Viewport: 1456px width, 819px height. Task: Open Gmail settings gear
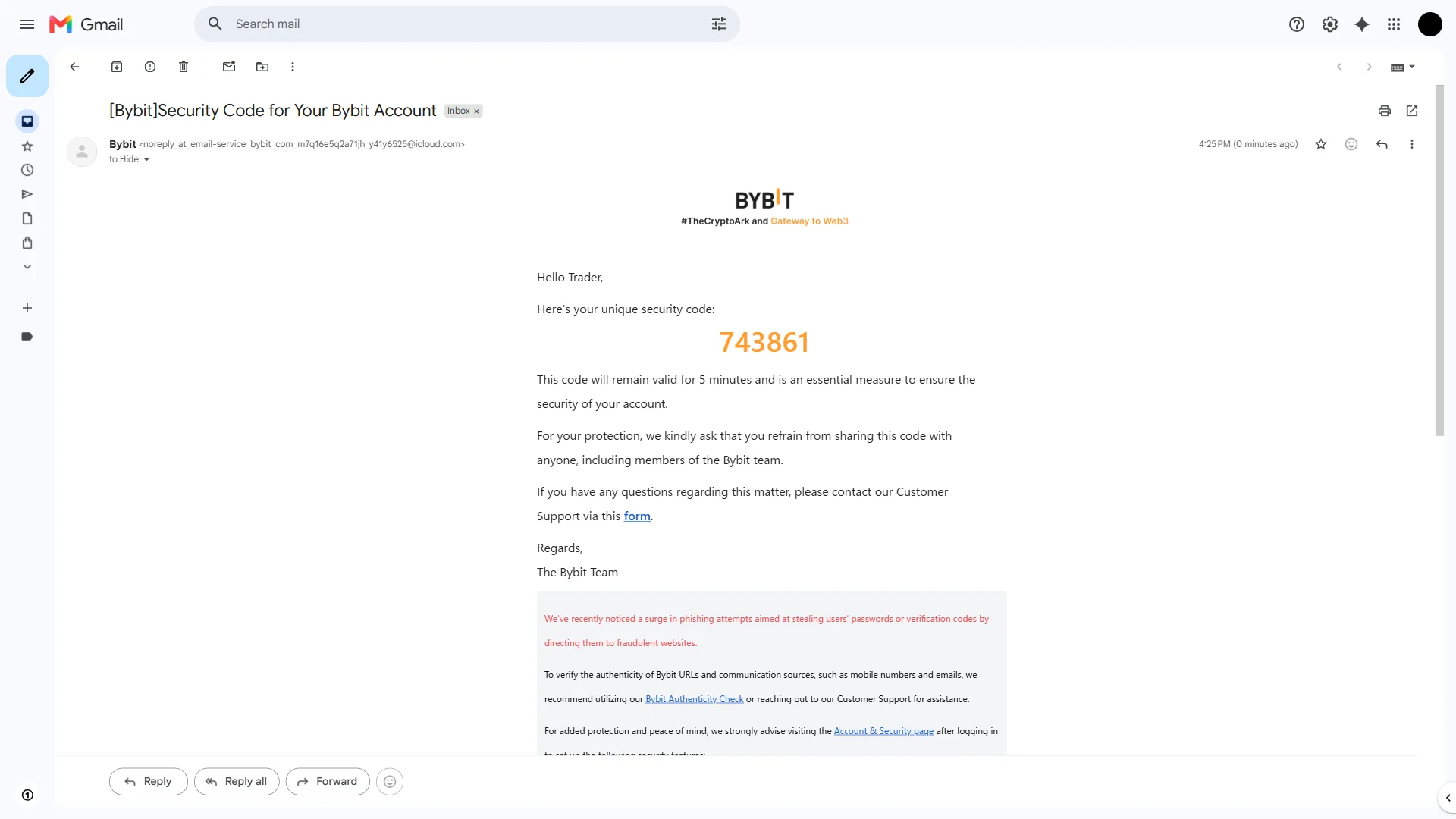1330,24
